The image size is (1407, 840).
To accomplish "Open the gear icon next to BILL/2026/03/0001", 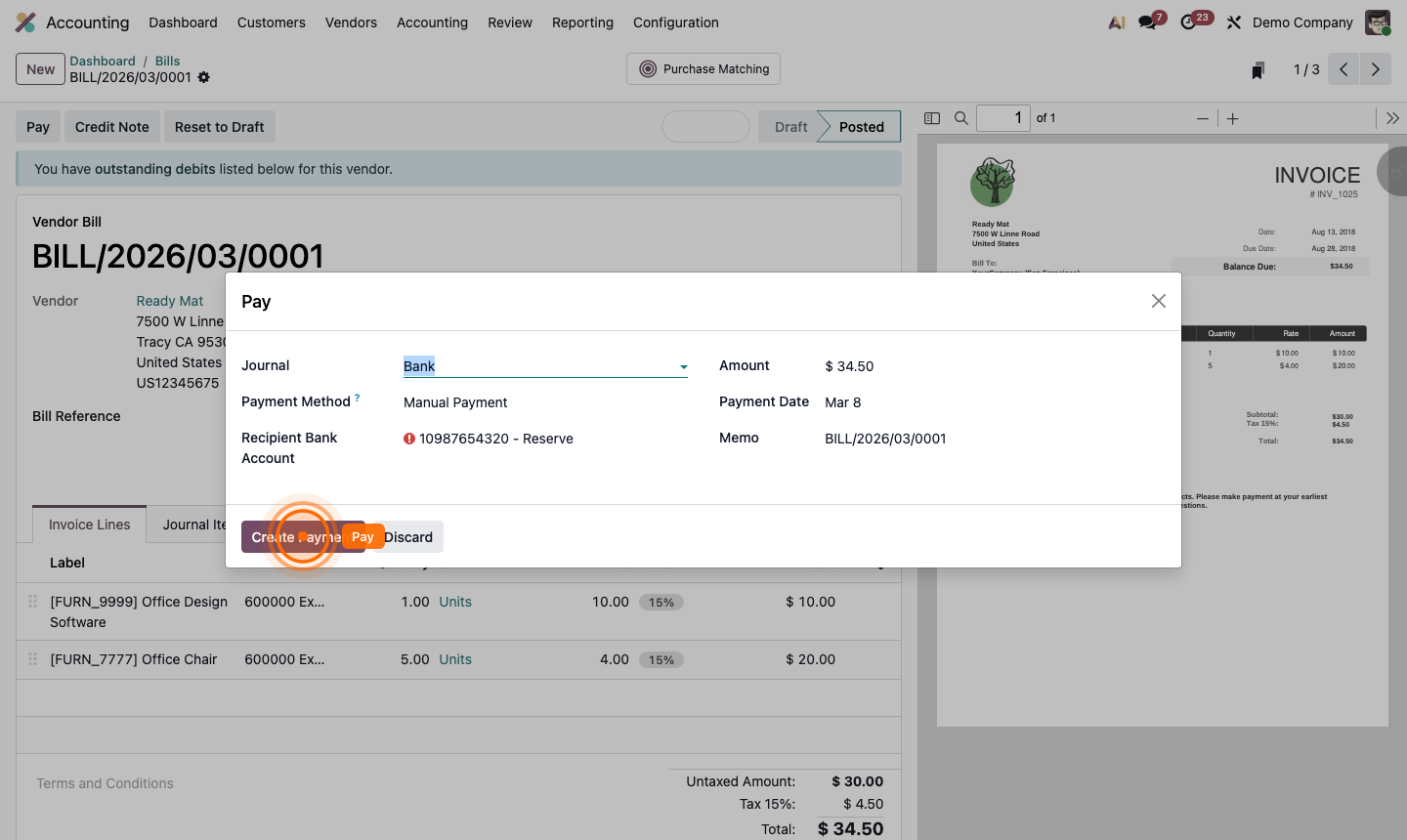I will pyautogui.click(x=203, y=76).
